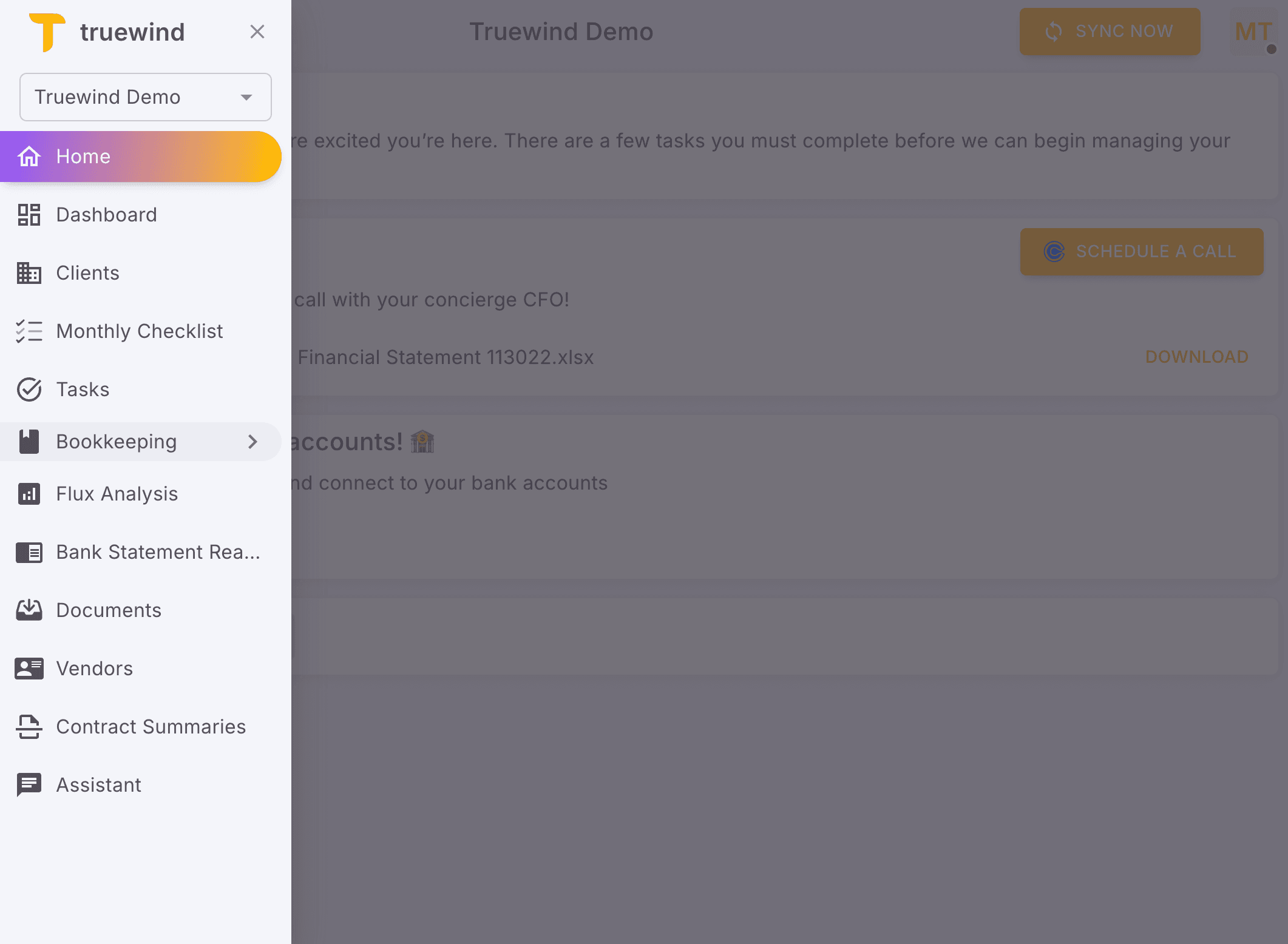
Task: Open Contract Summaries from the sidebar
Action: pos(151,726)
